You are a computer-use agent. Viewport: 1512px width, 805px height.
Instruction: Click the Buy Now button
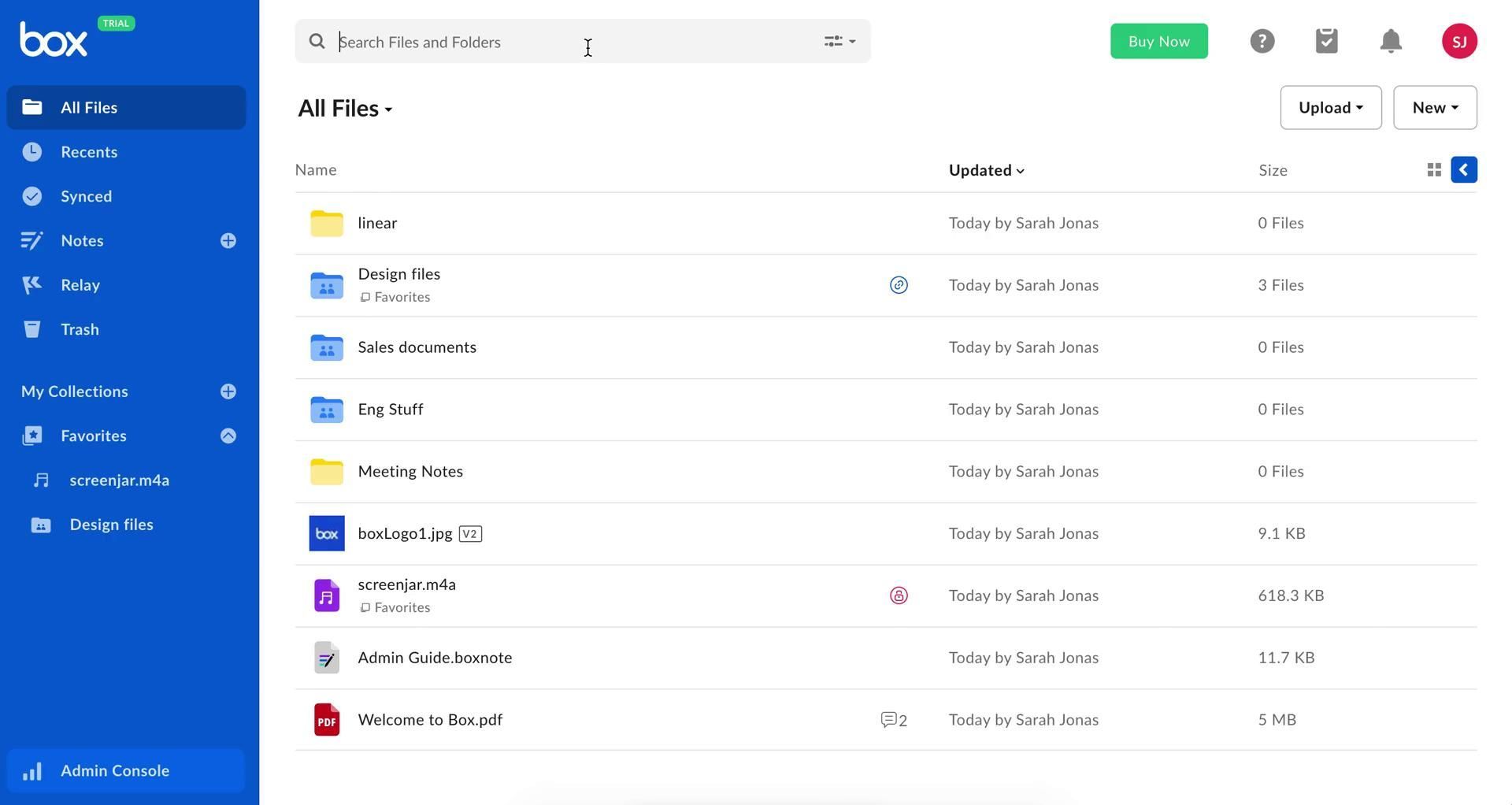click(x=1158, y=42)
